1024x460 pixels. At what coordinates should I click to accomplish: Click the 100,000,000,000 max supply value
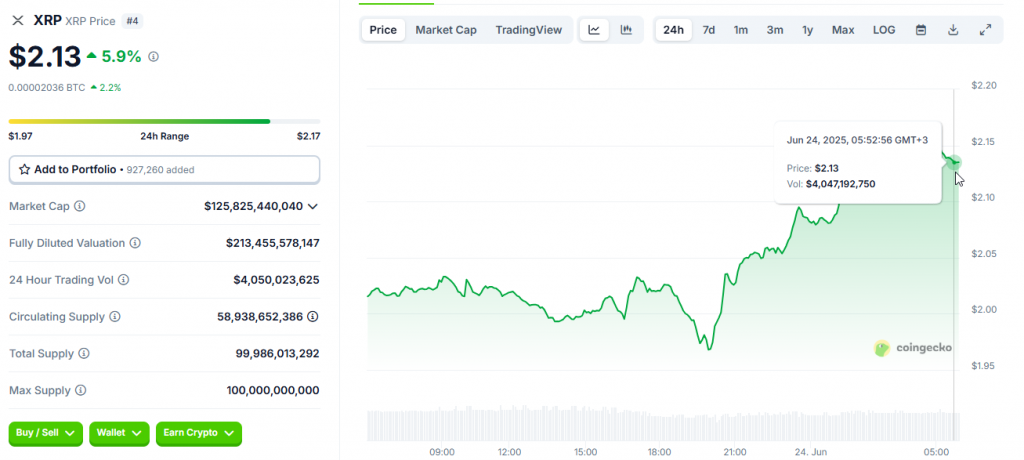tap(273, 391)
